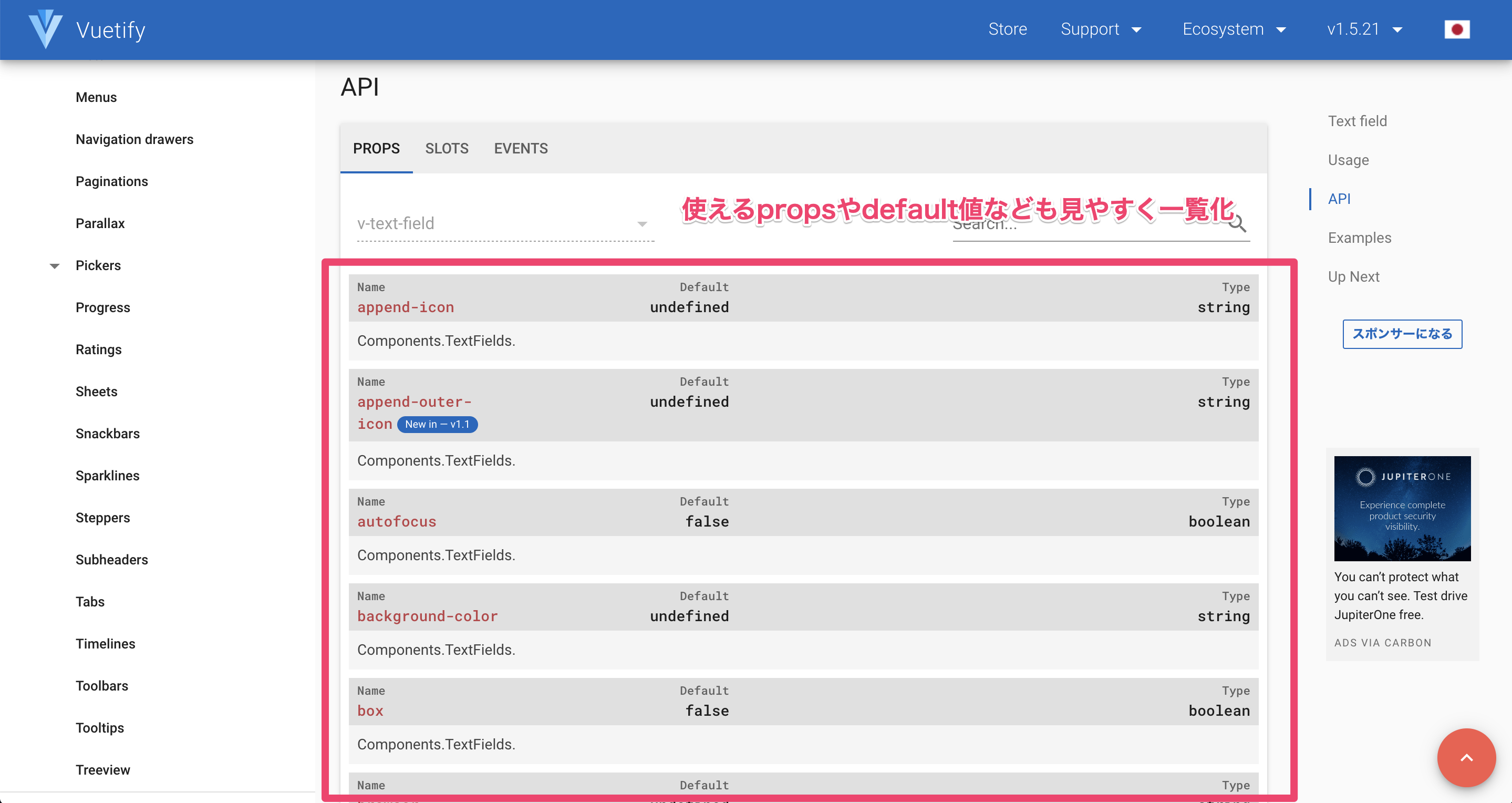
Task: Click the Japanese flag language icon
Action: [1456, 29]
